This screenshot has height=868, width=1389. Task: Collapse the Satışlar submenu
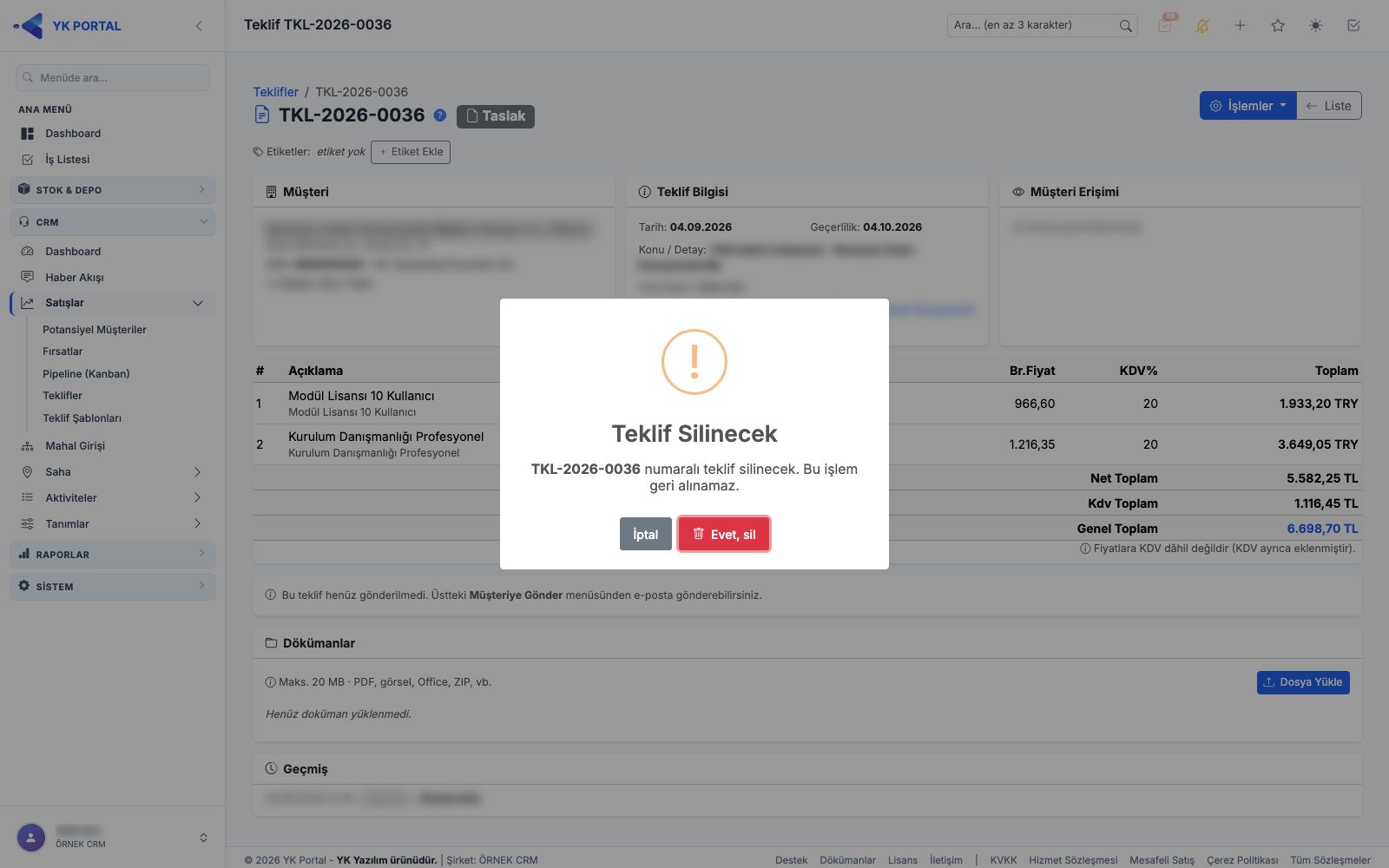coord(113,303)
